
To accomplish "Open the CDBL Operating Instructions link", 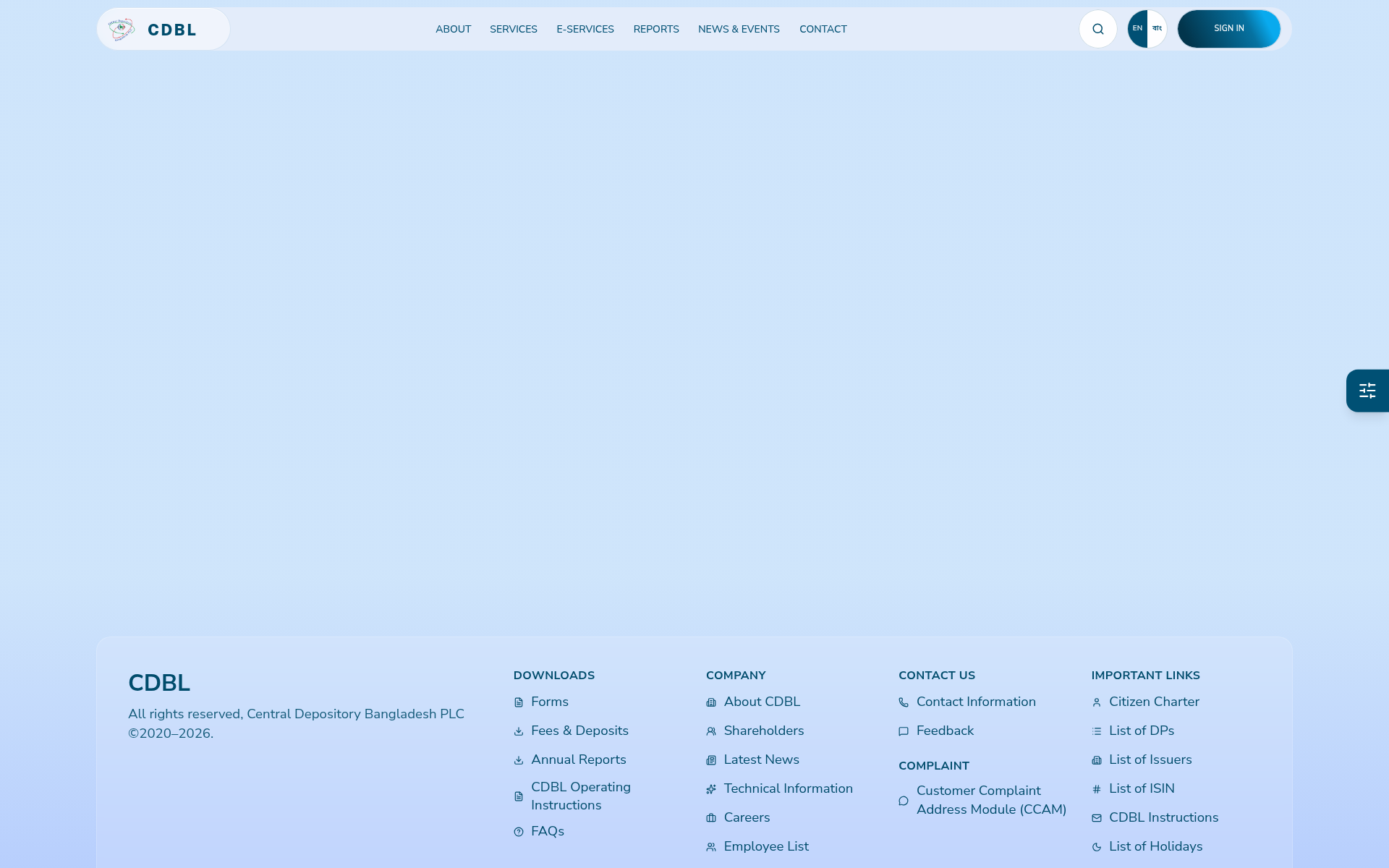I will pyautogui.click(x=581, y=796).
